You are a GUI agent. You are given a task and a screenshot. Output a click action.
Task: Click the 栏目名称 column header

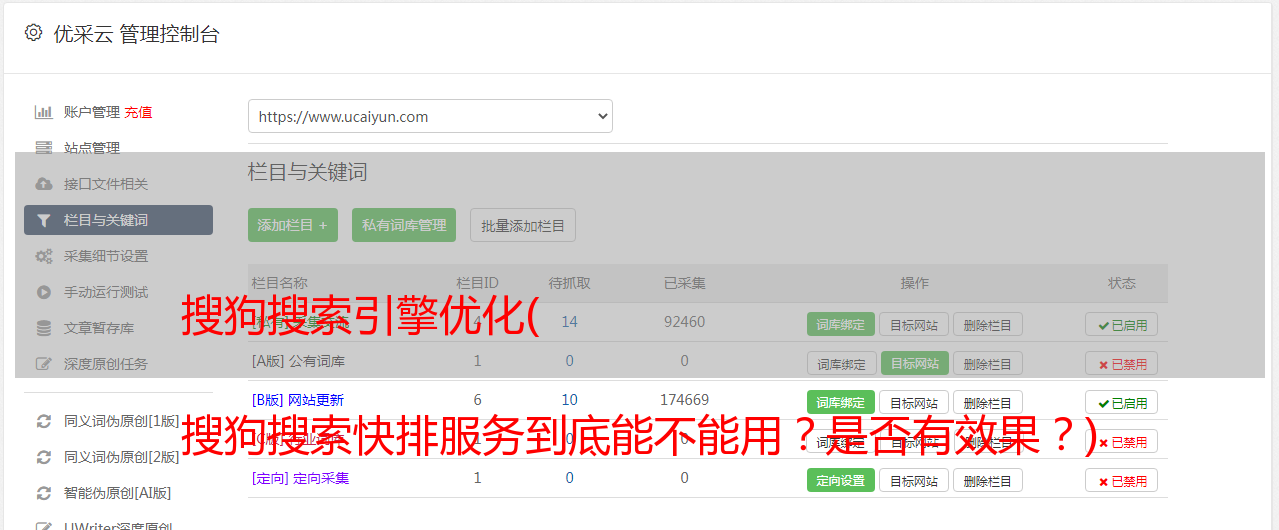pos(280,283)
